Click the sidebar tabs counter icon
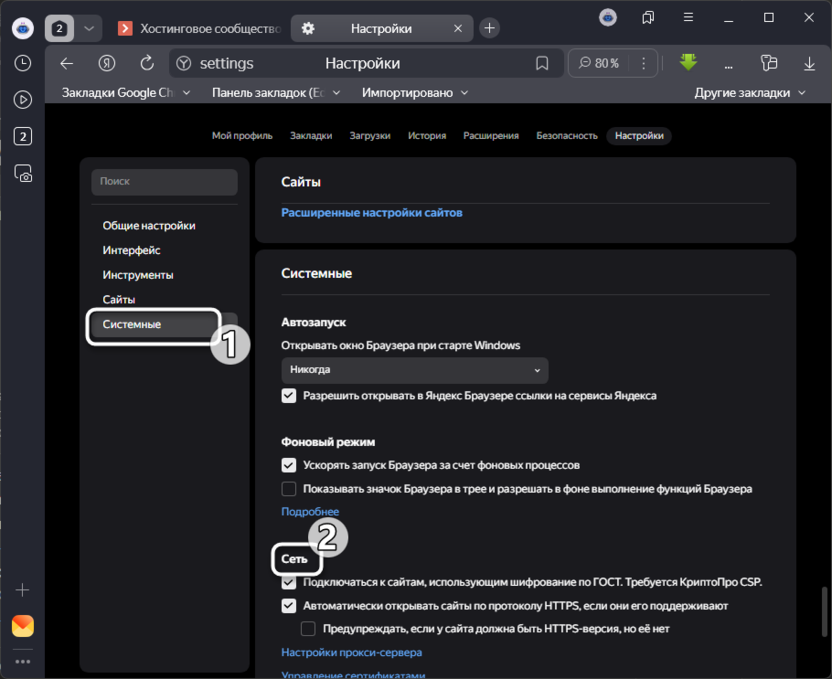832x679 pixels. tap(22, 136)
